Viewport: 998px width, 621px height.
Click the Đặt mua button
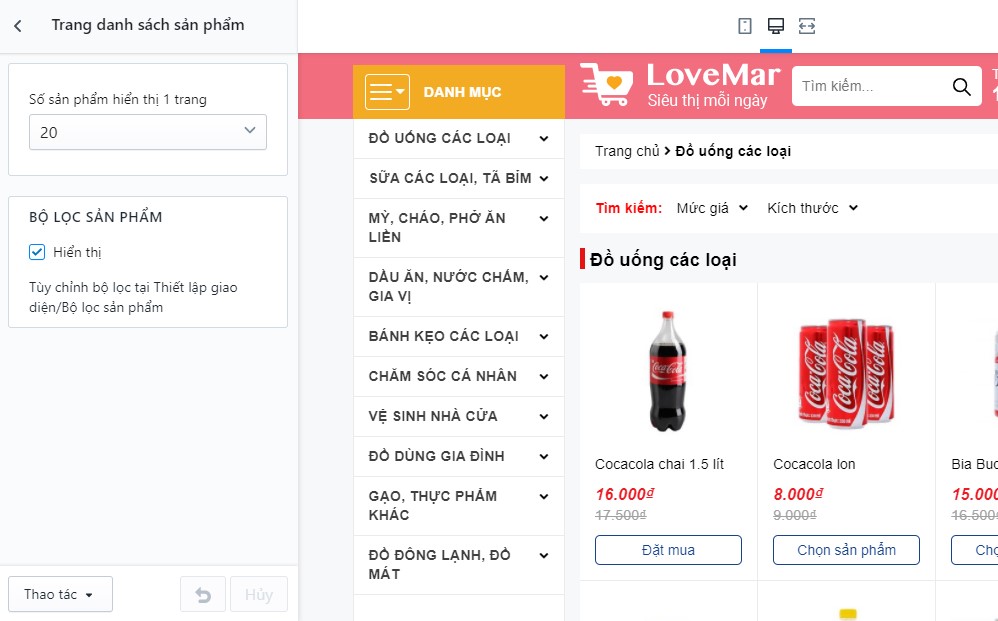click(668, 550)
